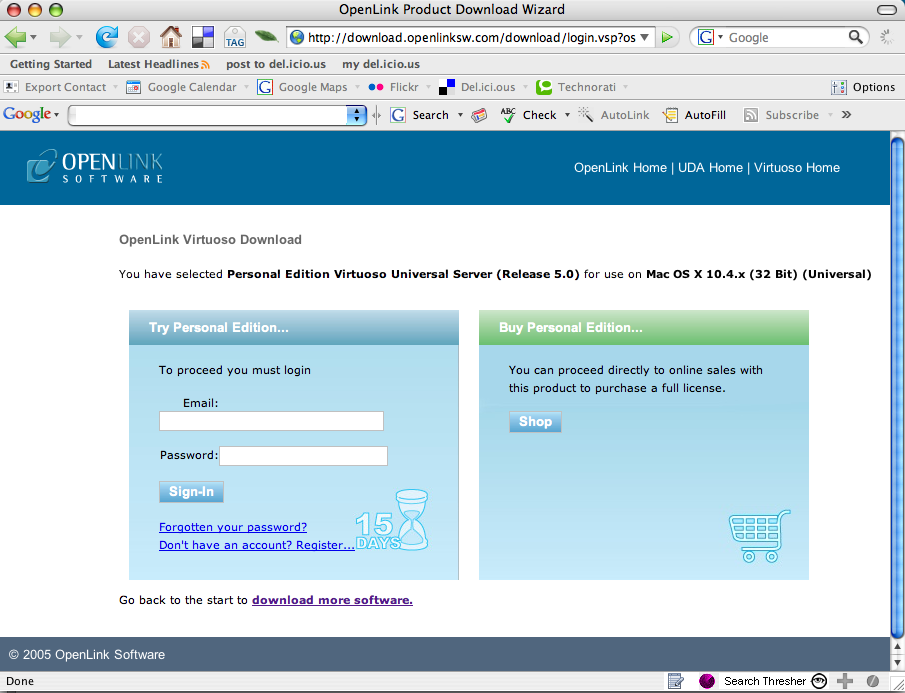Go to the Home page icon
Viewport: 905px width, 693px height.
pyautogui.click(x=171, y=38)
